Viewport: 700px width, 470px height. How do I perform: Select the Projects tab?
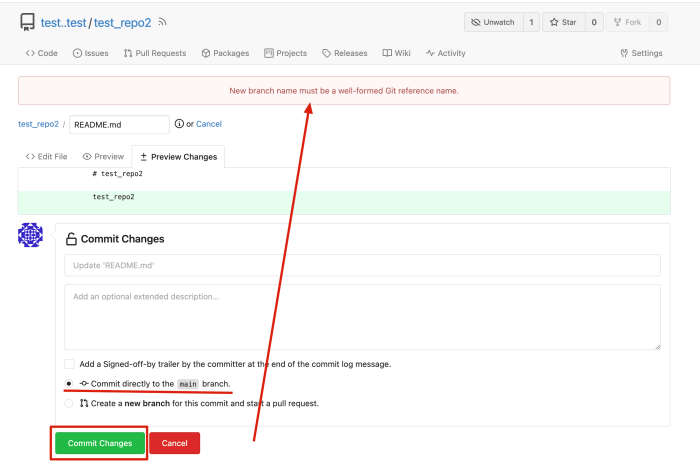(x=285, y=53)
